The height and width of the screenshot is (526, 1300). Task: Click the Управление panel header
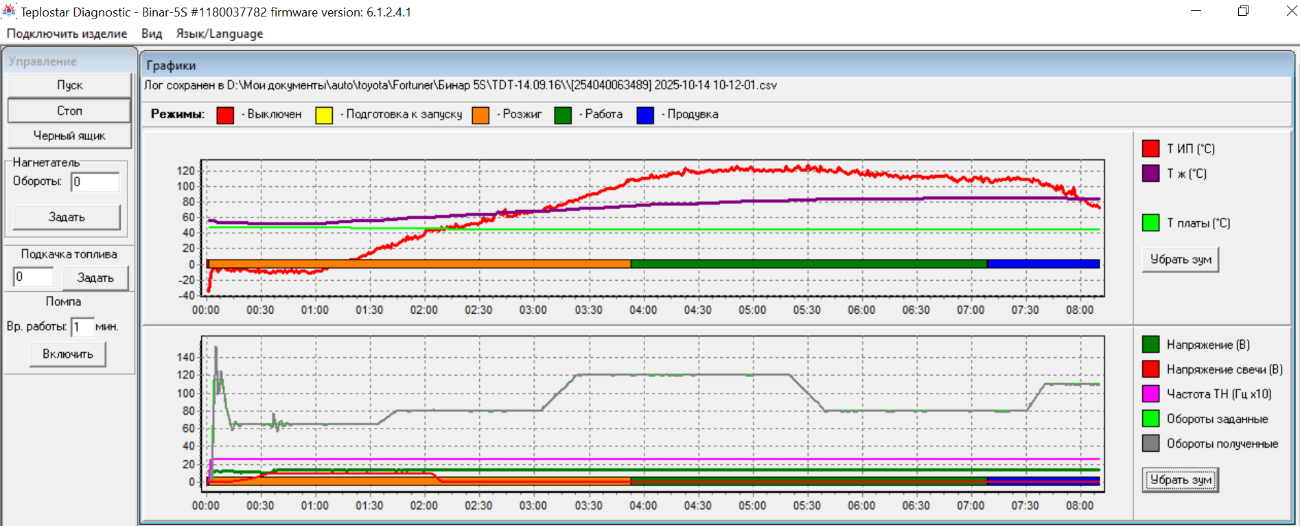coord(70,60)
